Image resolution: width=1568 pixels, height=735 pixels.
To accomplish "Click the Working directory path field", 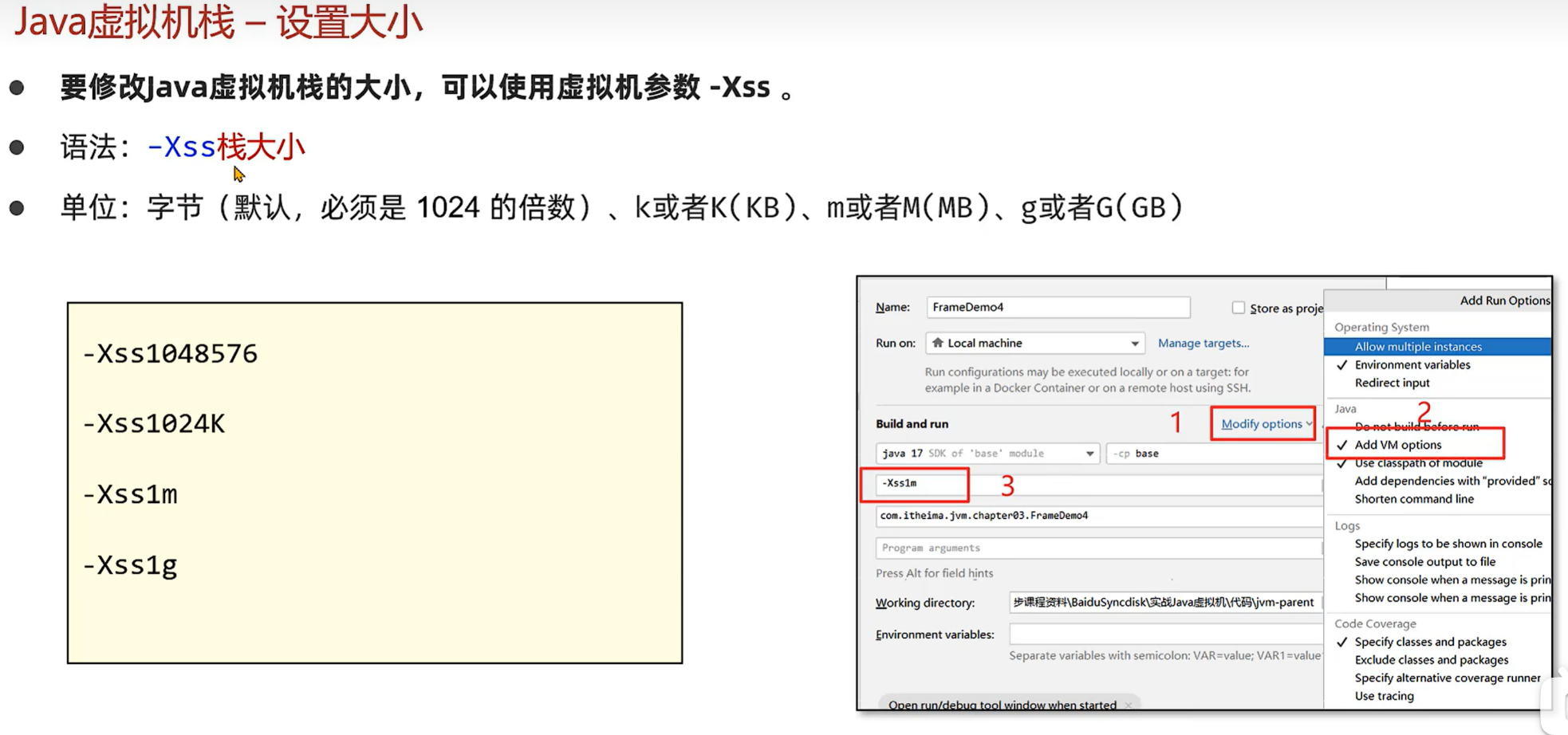I will tap(1163, 603).
